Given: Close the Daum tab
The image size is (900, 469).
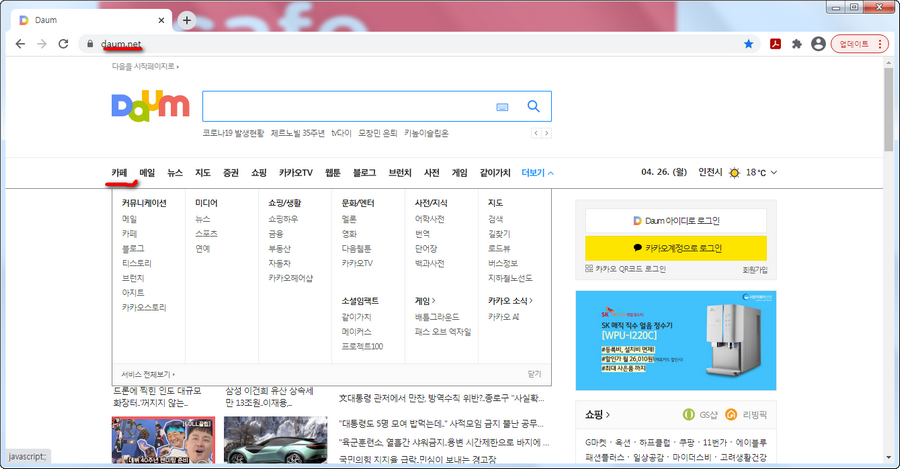Looking at the screenshot, I should pyautogui.click(x=161, y=20).
